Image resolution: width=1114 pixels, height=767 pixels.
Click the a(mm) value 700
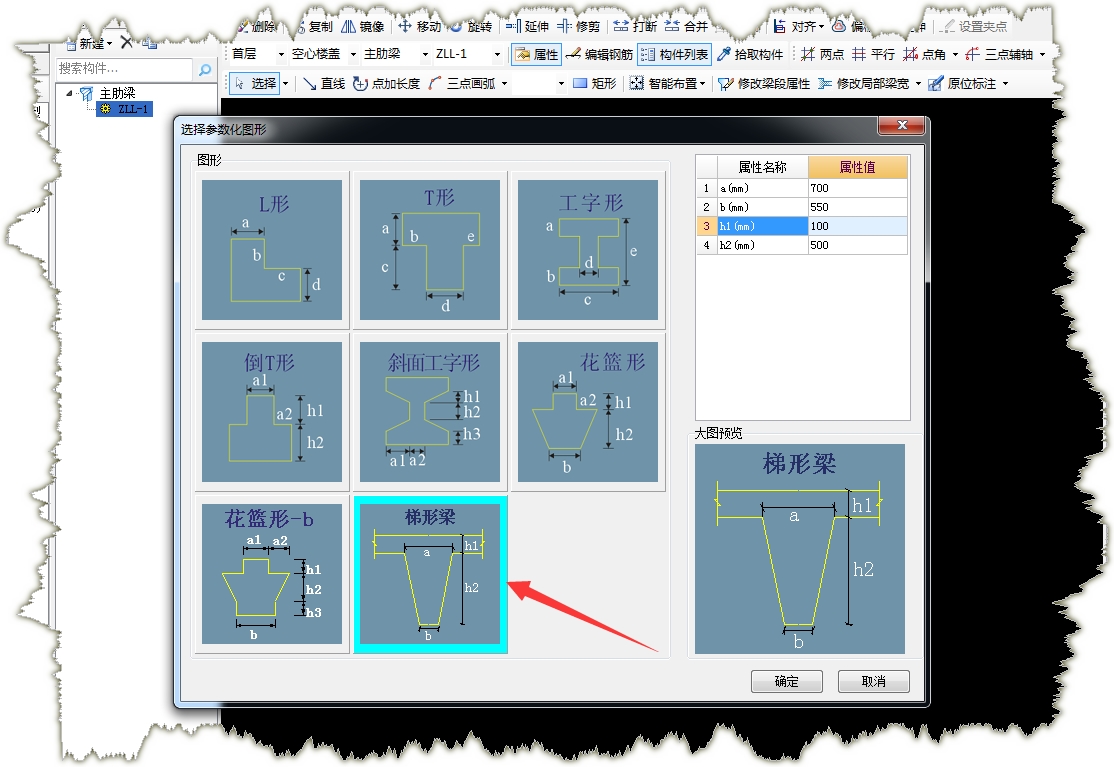pos(858,188)
